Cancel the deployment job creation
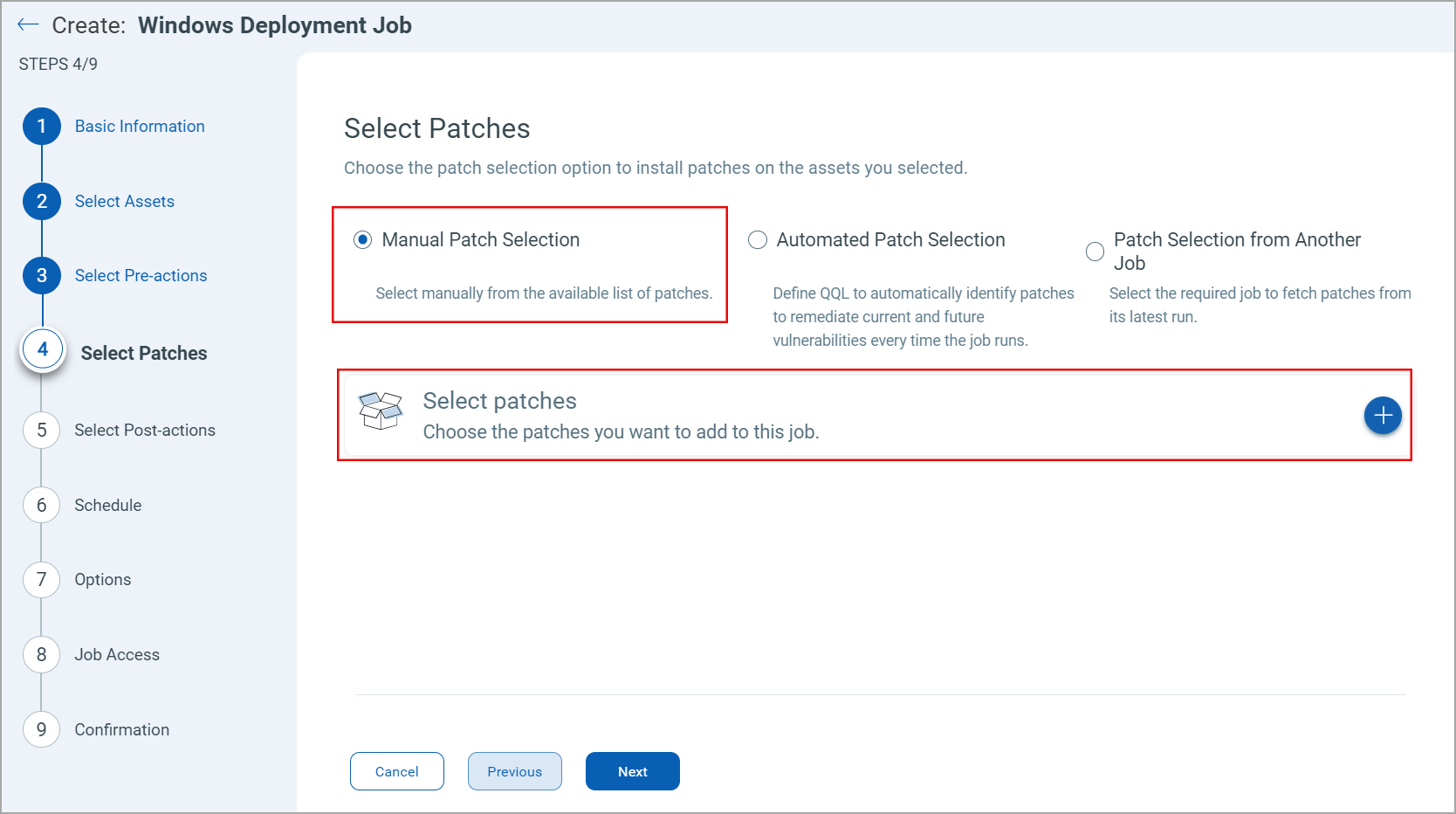 [x=397, y=771]
